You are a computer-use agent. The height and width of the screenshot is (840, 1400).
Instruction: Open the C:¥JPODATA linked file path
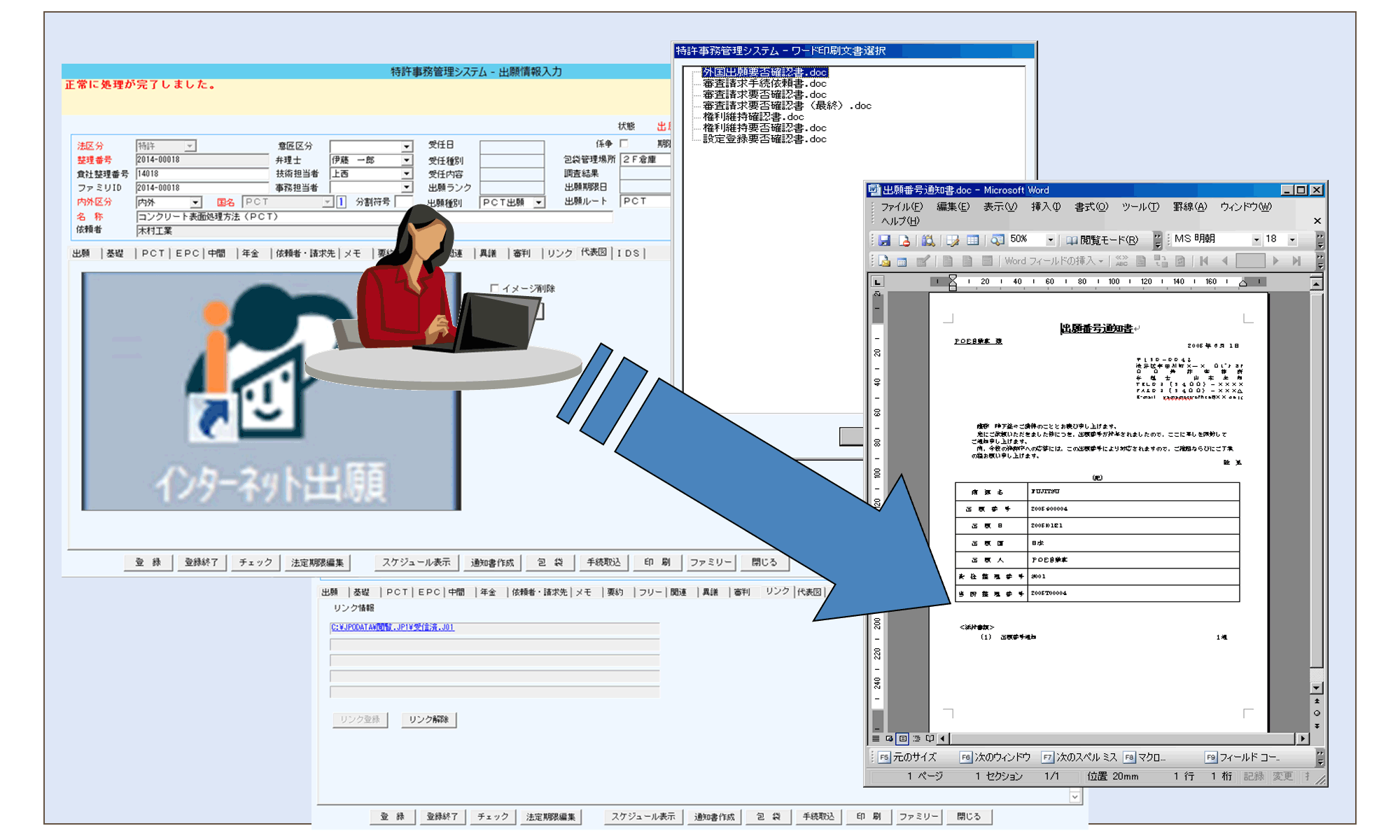(392, 627)
